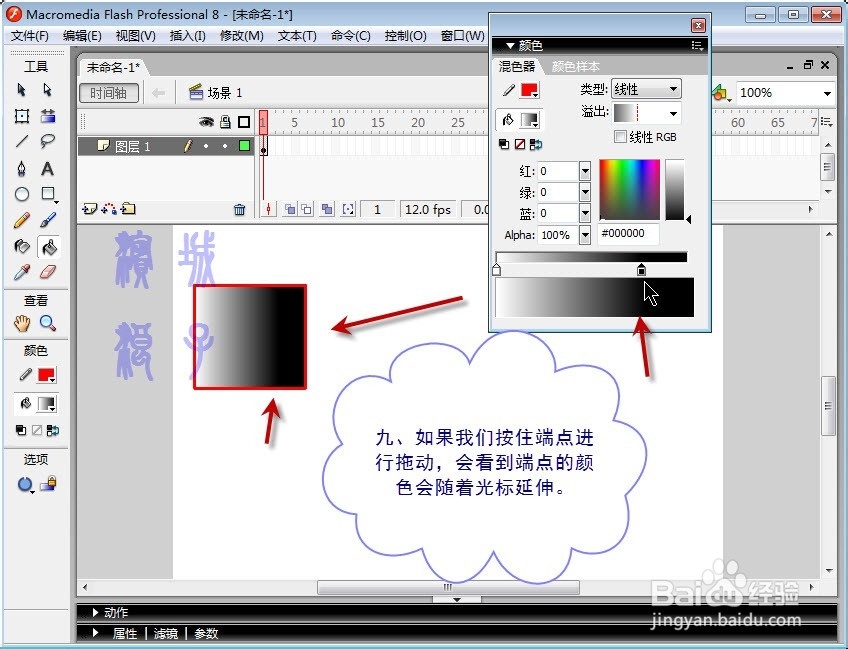Select the Eyedropper tool

pyautogui.click(x=22, y=270)
